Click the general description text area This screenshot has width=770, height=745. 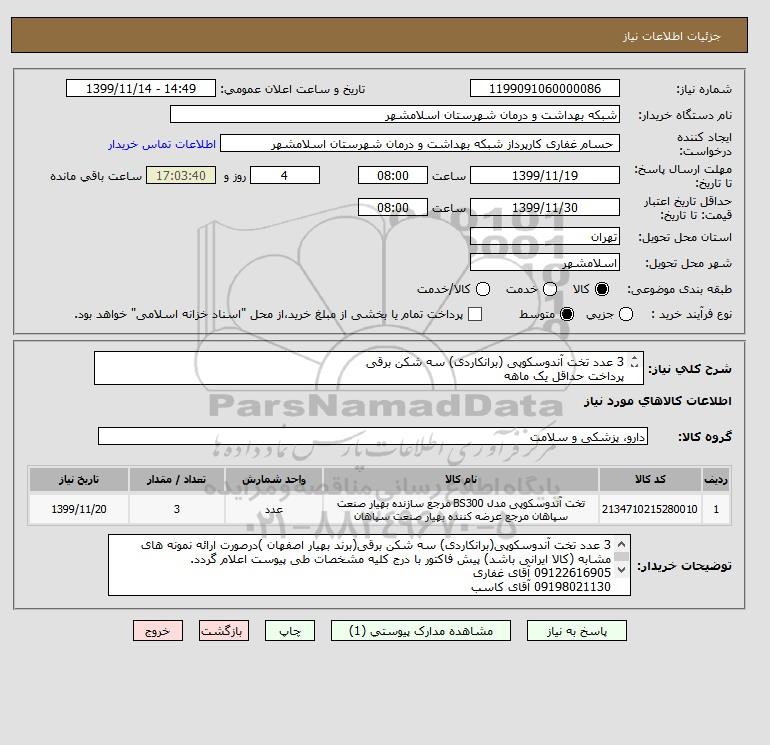369,368
